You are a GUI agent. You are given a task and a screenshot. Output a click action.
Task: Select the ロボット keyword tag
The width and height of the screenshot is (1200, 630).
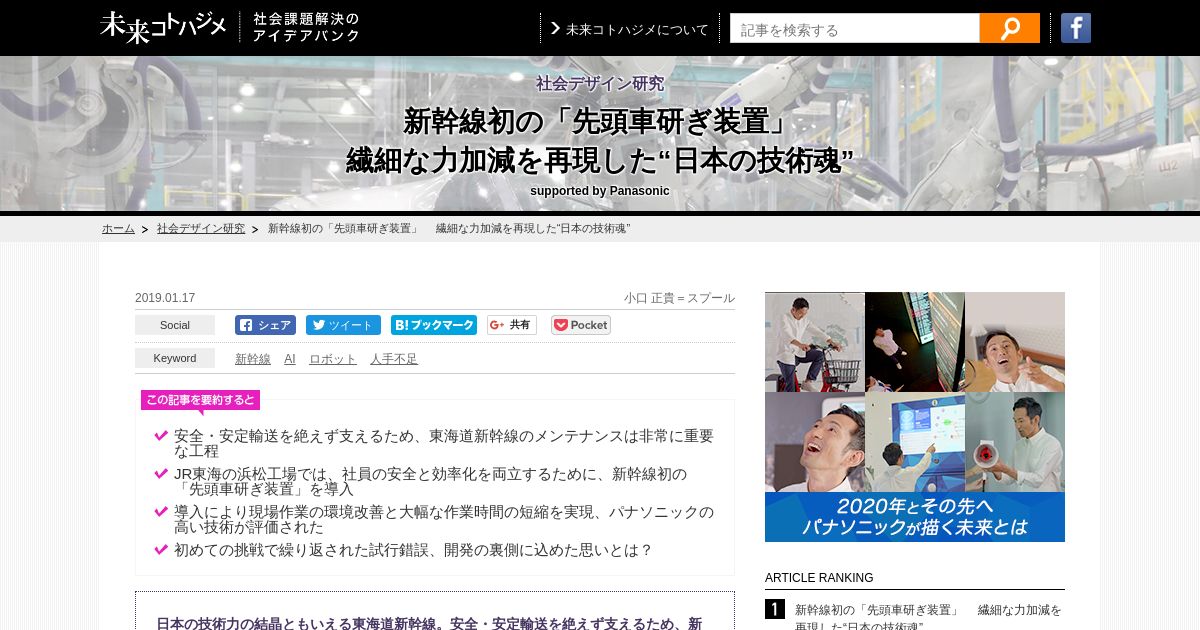[x=333, y=359]
